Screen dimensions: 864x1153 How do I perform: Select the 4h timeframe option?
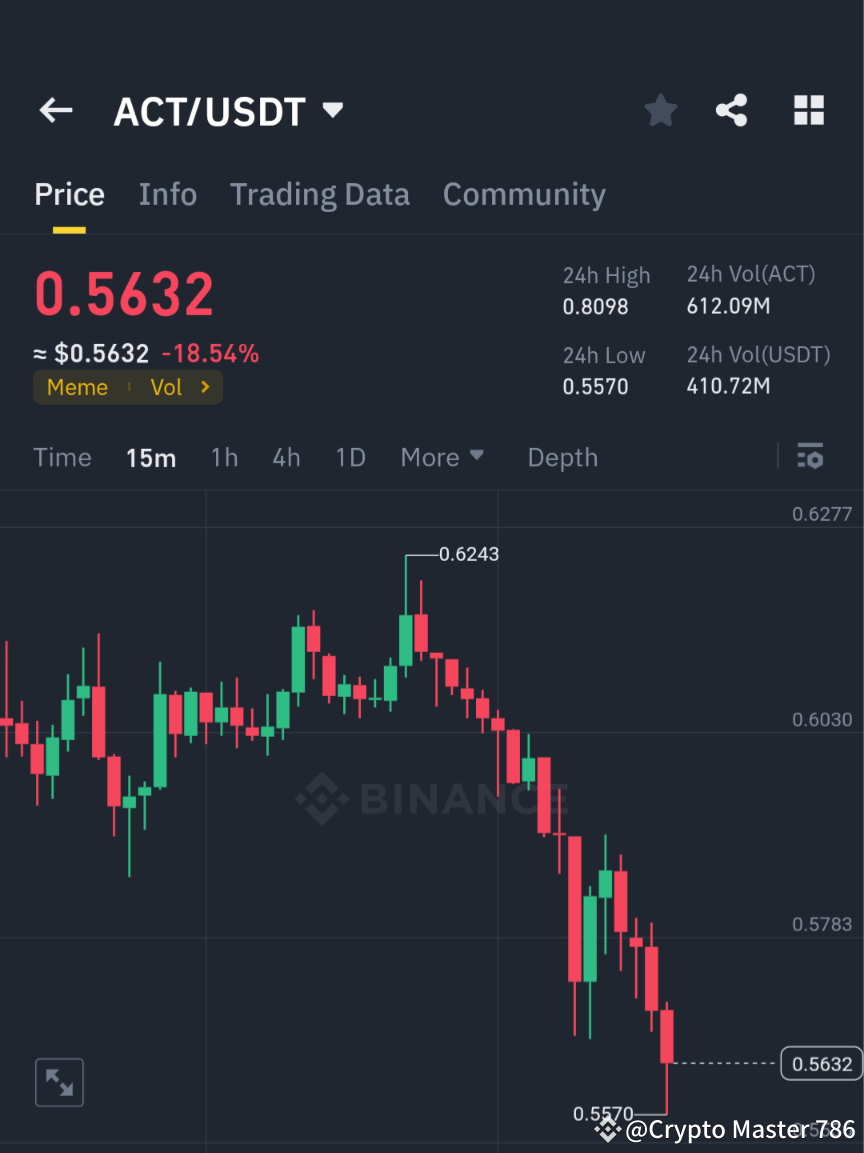point(286,457)
